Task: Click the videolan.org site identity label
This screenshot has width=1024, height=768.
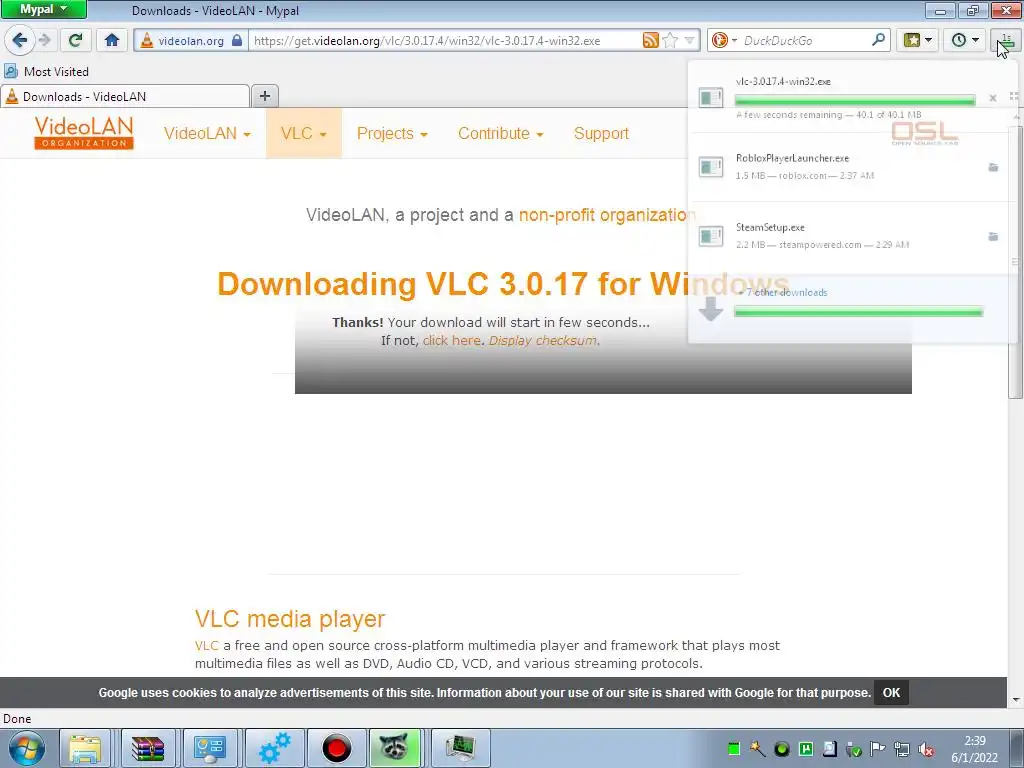Action: [x=191, y=40]
